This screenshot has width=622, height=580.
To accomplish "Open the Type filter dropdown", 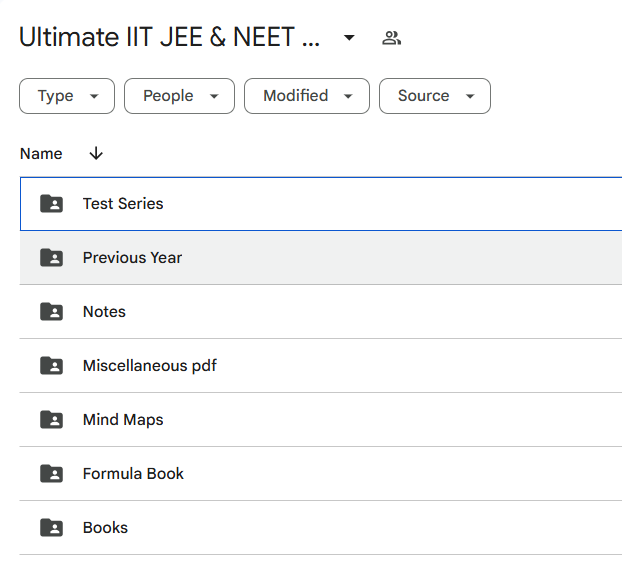I will 67,96.
